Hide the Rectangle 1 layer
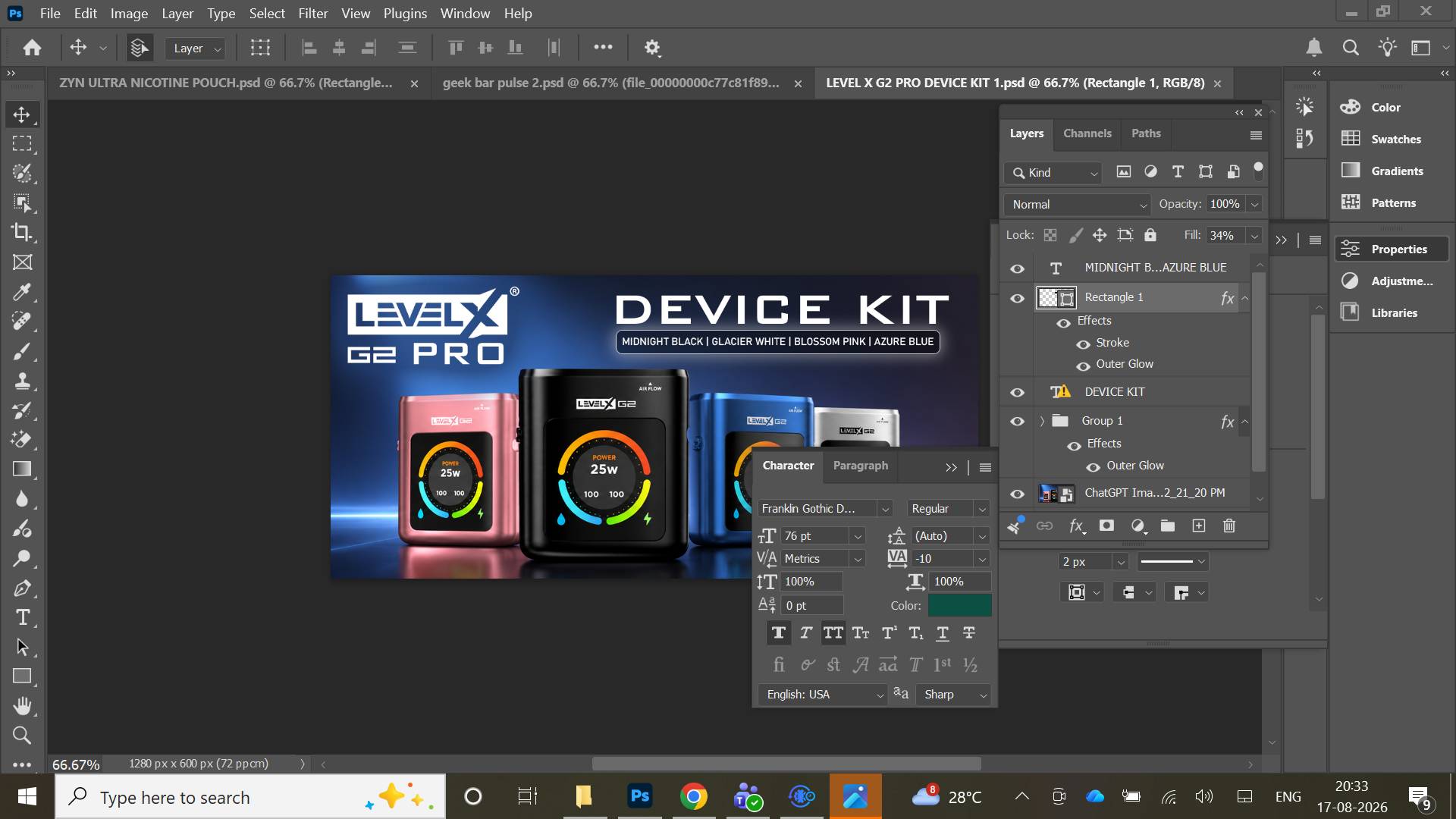The height and width of the screenshot is (819, 1456). (x=1017, y=298)
